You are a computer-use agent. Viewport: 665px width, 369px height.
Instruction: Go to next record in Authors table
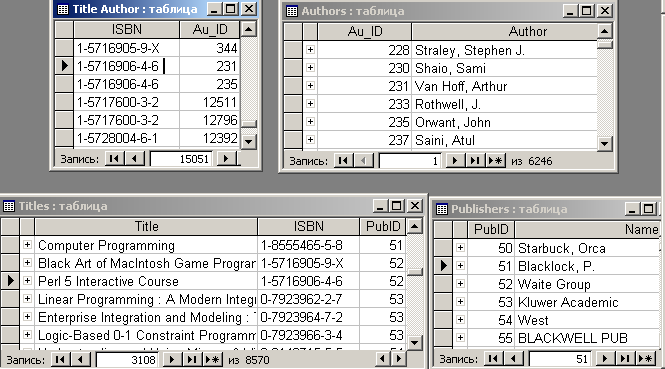455,161
